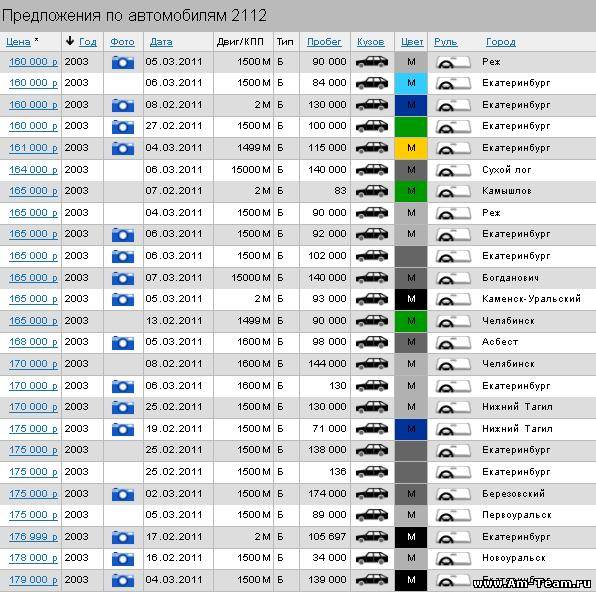View photo for the Каменск-Уральский listing
The height and width of the screenshot is (593, 596).
click(123, 299)
